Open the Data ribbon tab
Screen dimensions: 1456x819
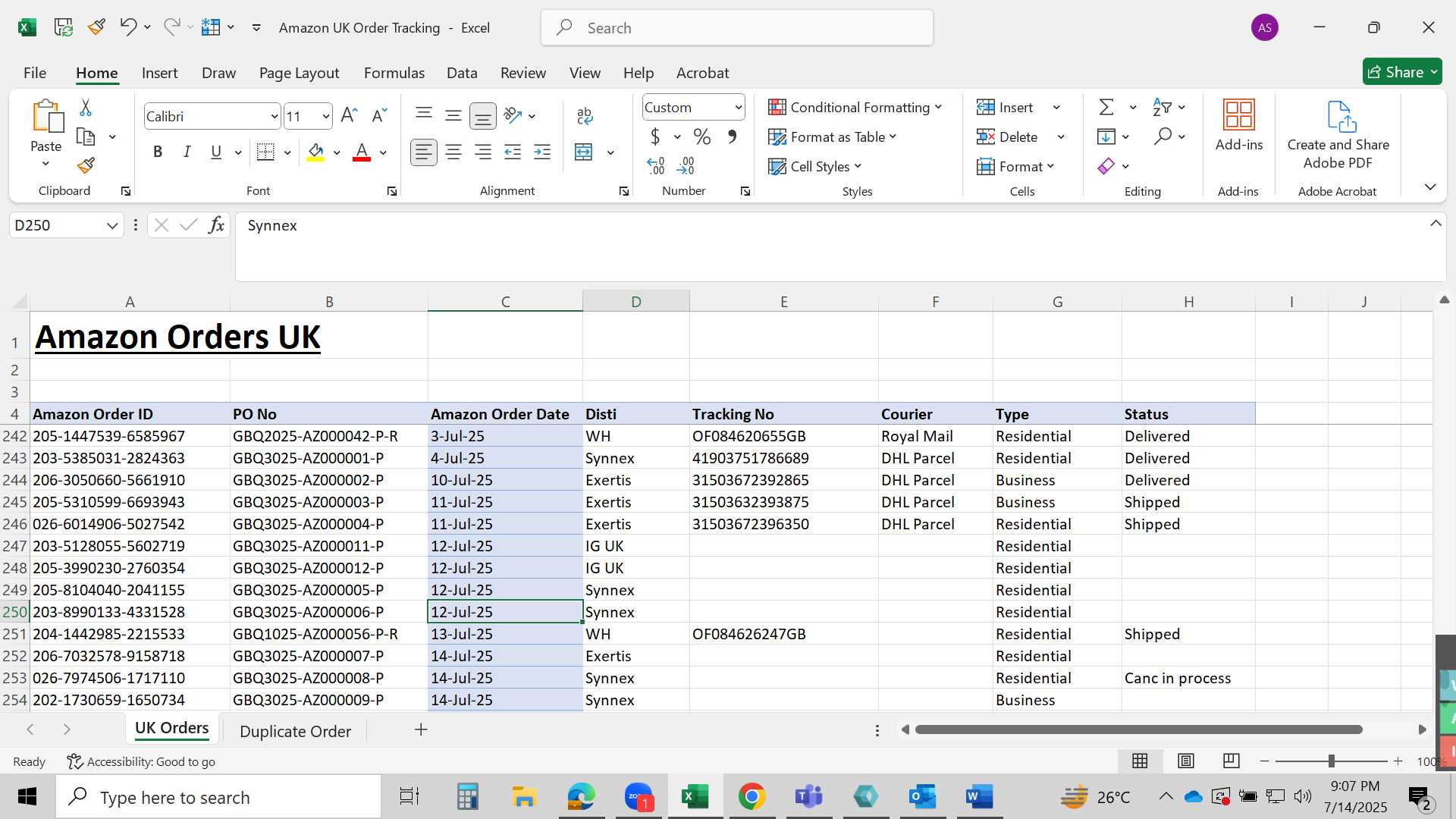pyautogui.click(x=462, y=73)
